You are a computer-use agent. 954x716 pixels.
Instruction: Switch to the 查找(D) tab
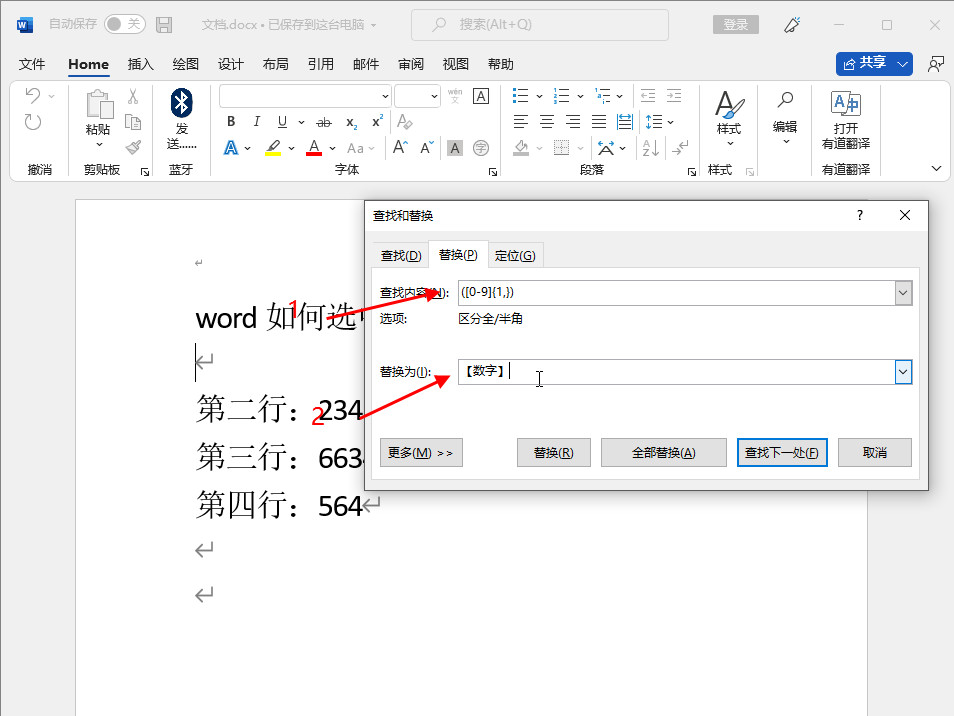(x=400, y=255)
